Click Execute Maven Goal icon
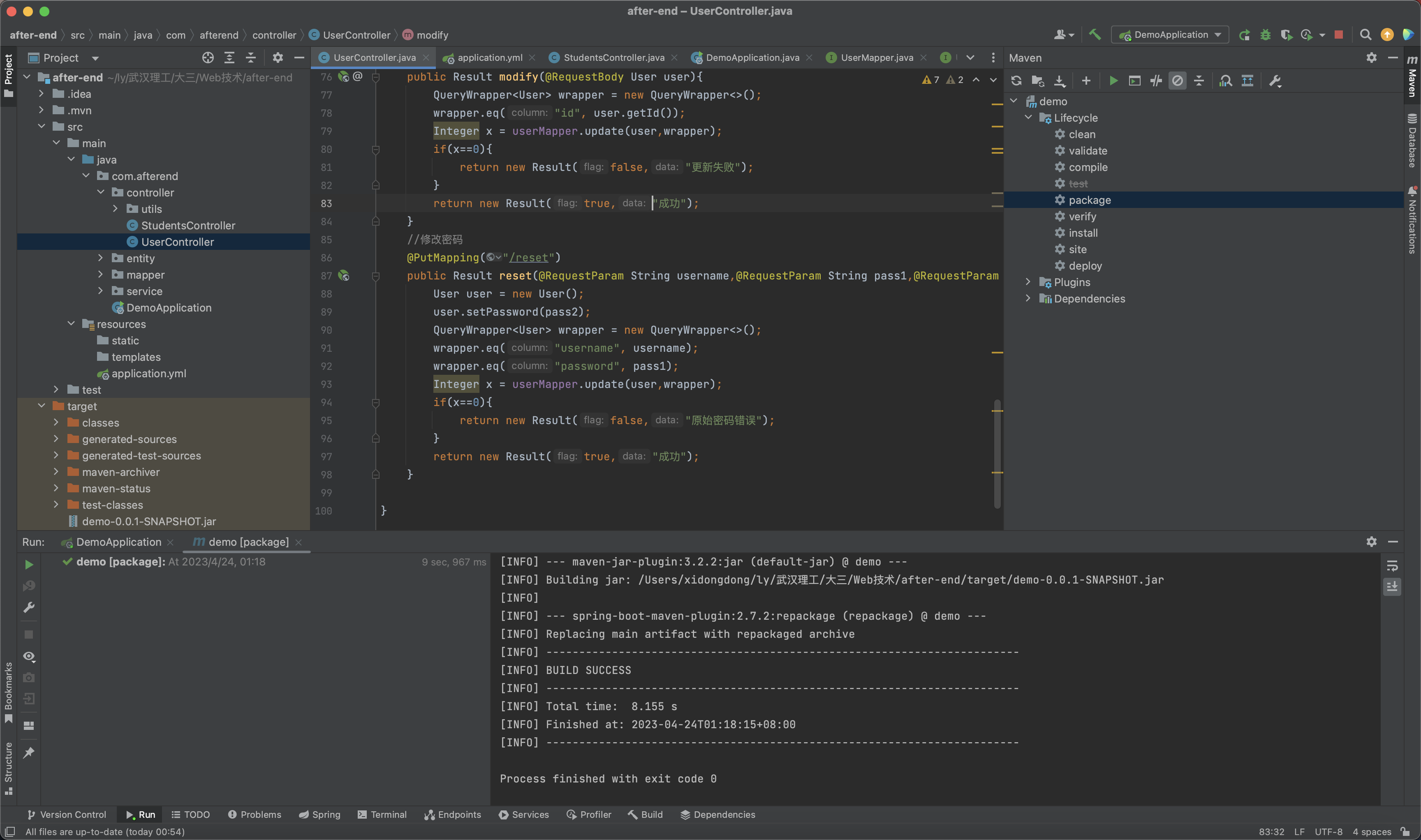Viewport: 1421px width, 840px height. (1134, 81)
